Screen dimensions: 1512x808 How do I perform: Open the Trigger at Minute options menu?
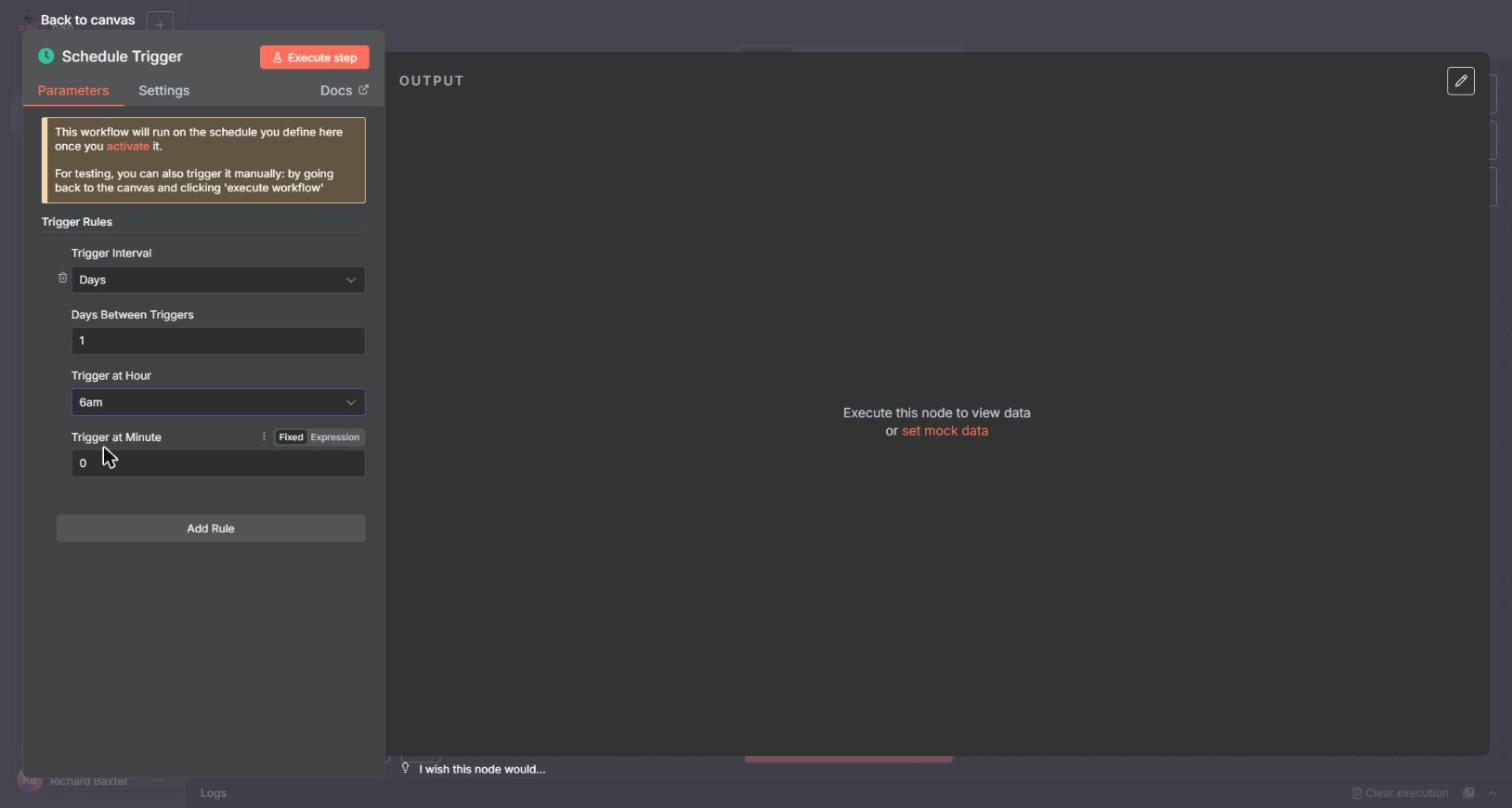[x=264, y=437]
